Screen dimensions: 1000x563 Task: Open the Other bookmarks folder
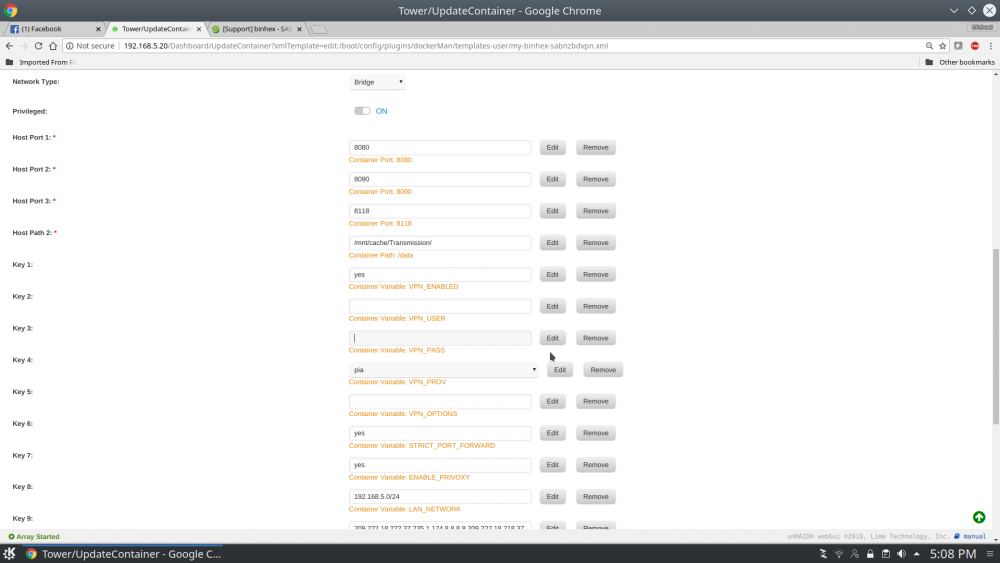coord(960,62)
